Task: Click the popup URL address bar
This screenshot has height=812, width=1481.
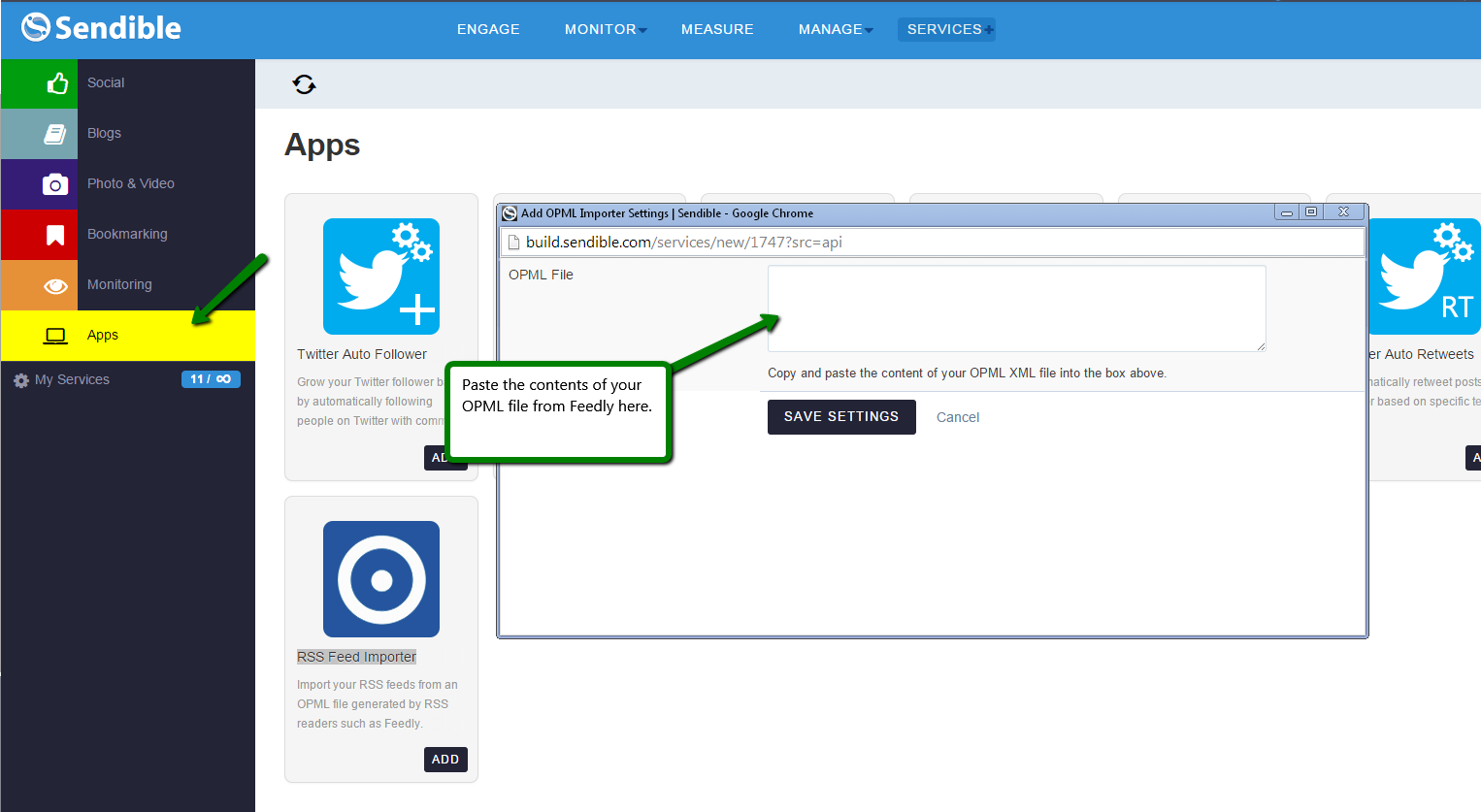Action: (933, 243)
